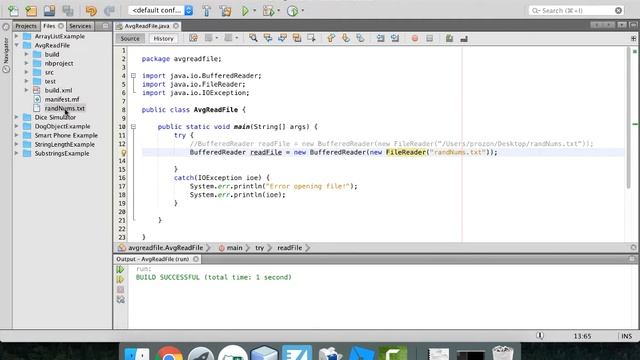The width and height of the screenshot is (640, 360).
Task: Open the Profile Project dropdown arrow
Action: tap(302, 11)
